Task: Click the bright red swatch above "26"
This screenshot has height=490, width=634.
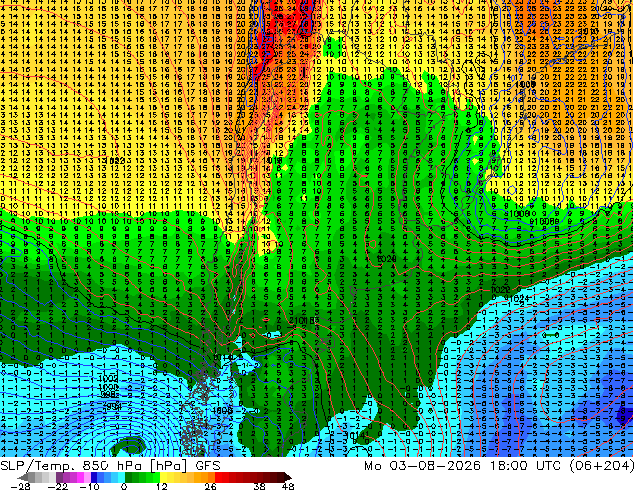Action: click(218, 477)
